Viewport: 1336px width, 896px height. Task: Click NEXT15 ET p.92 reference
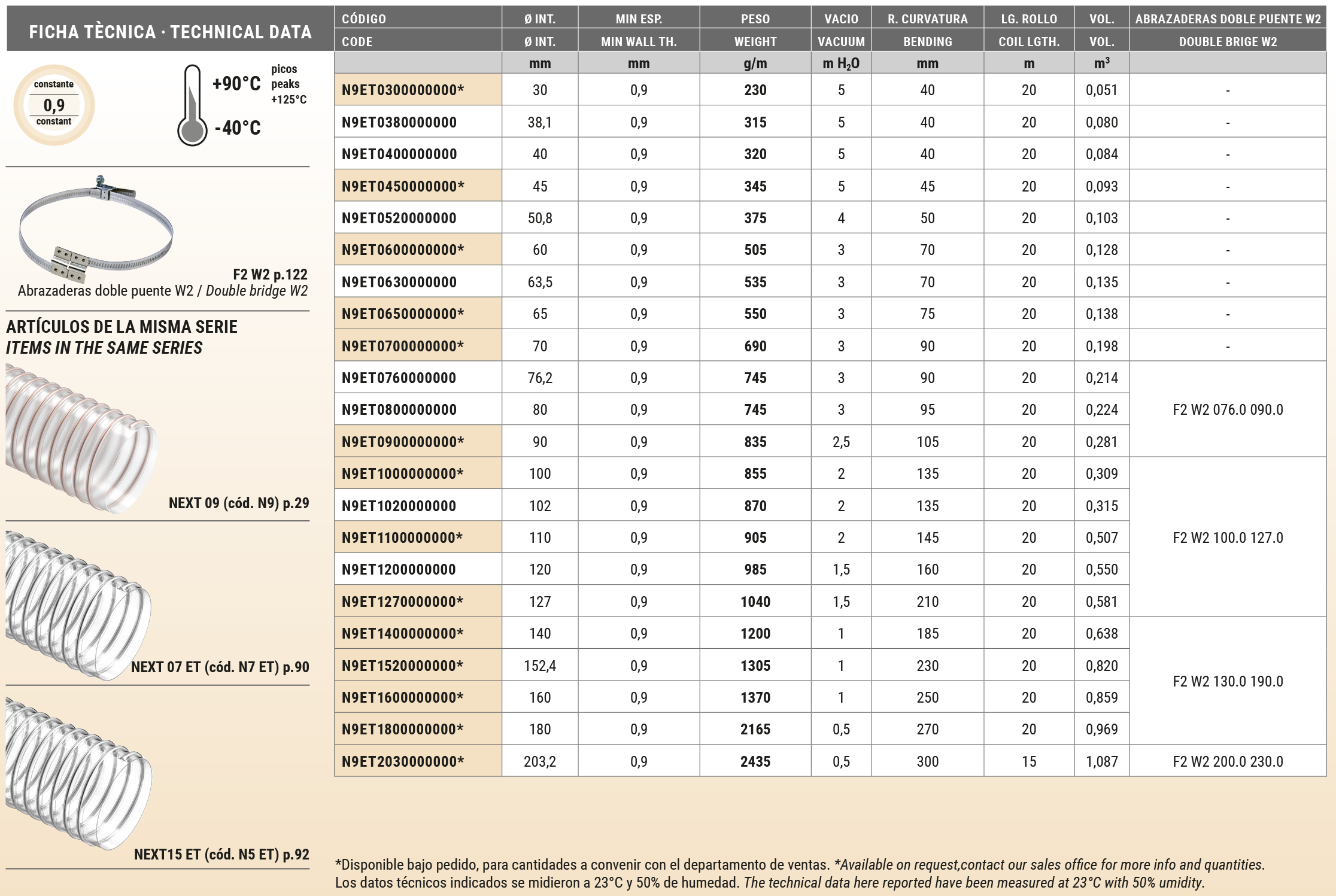[221, 854]
